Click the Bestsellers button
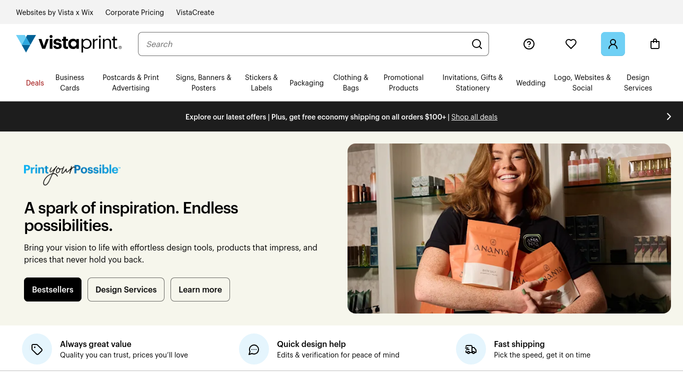 53,290
